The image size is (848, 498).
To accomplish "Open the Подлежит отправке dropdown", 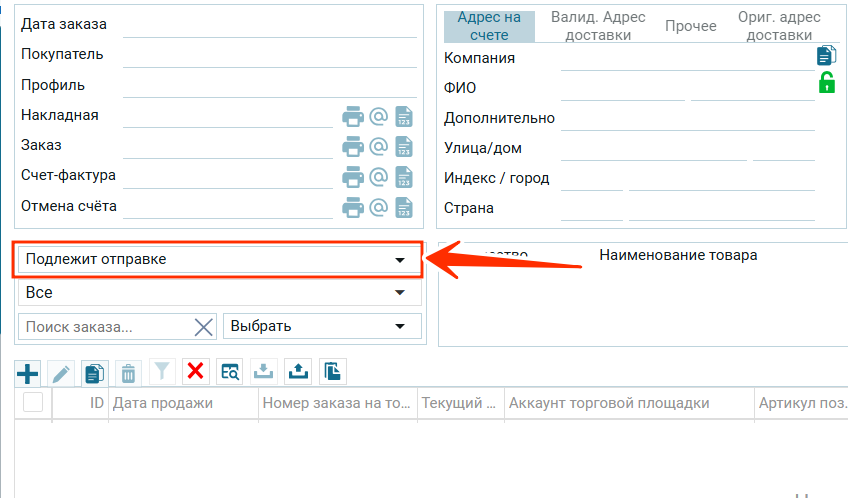I will (x=217, y=259).
